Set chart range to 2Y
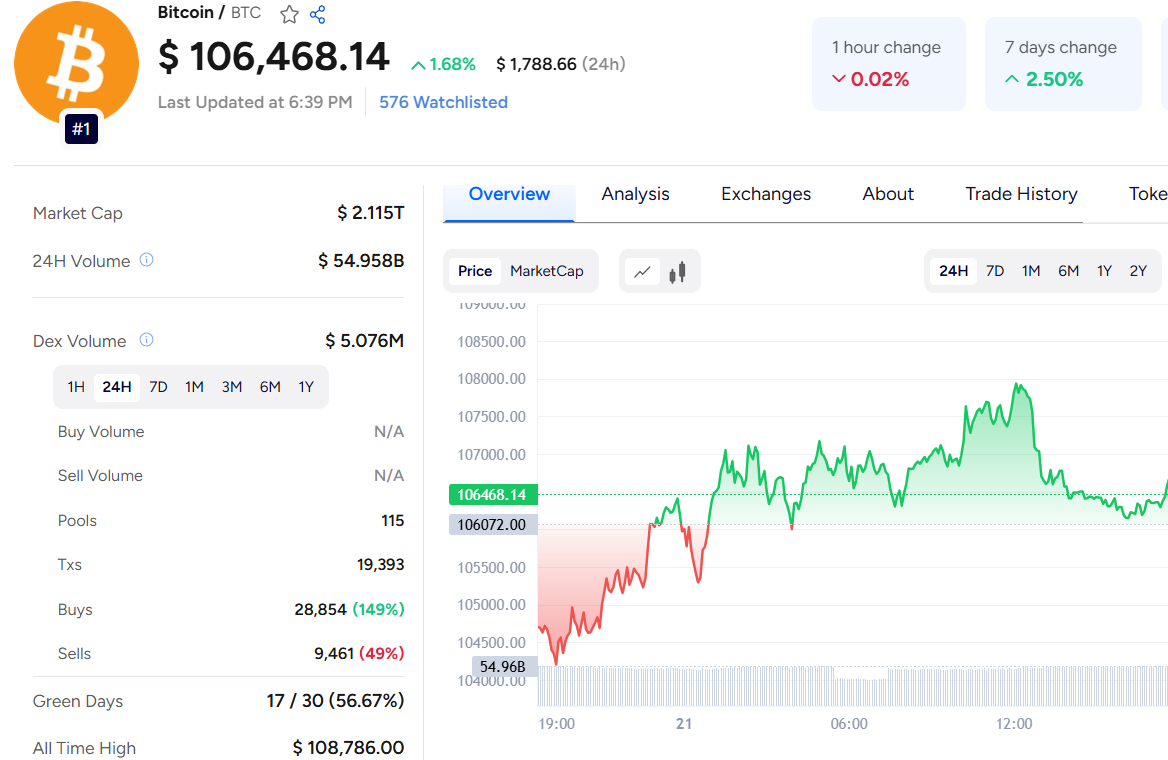This screenshot has width=1168, height=760. click(x=1138, y=271)
